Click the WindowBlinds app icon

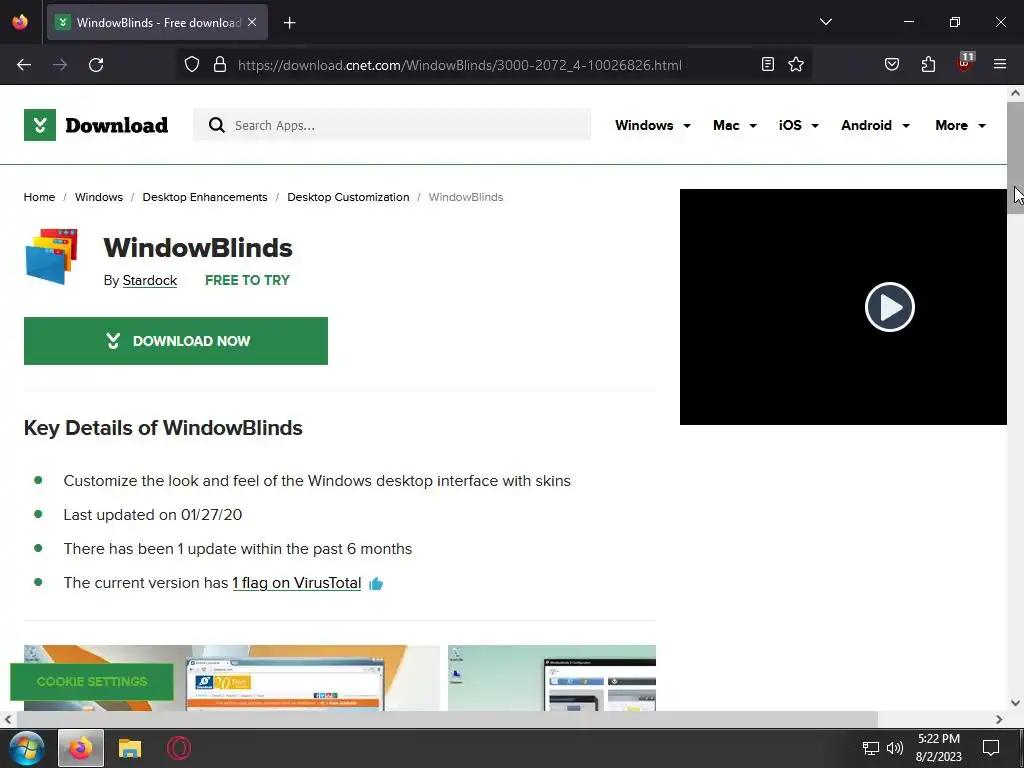click(52, 257)
